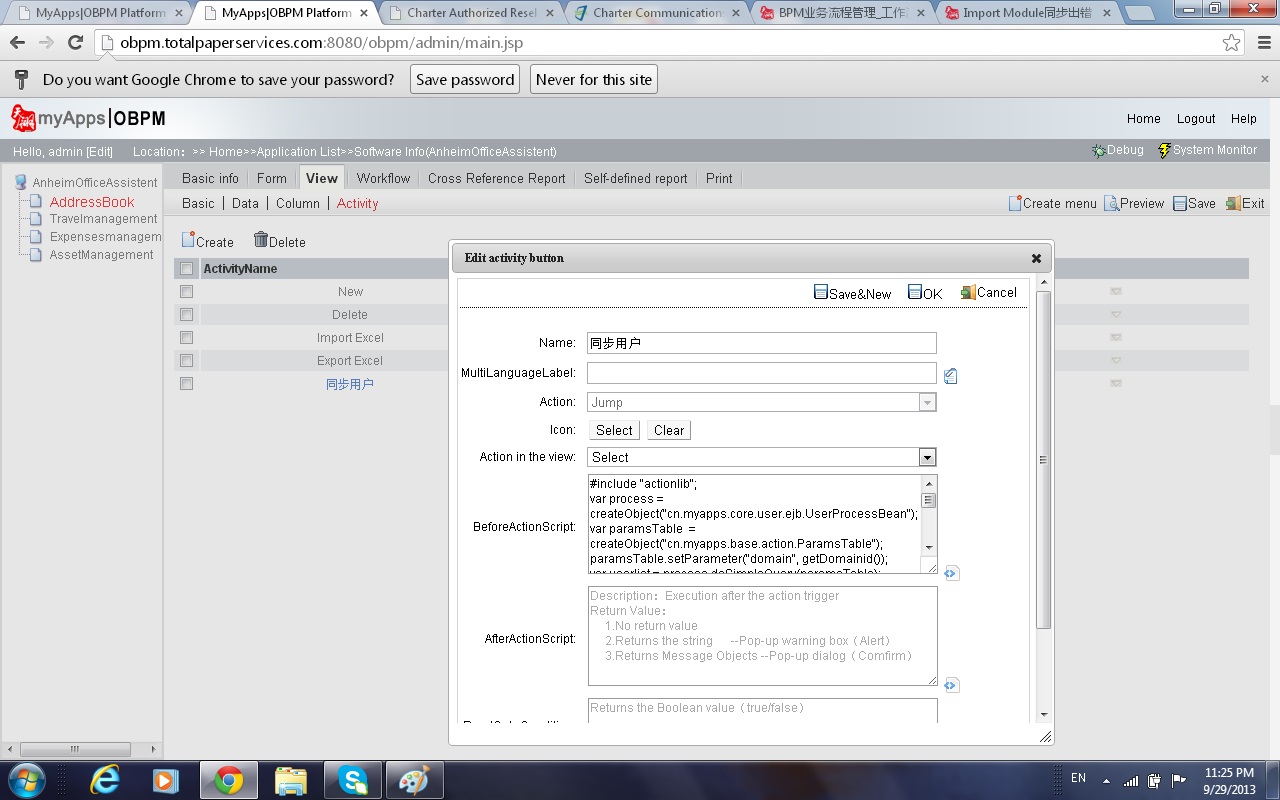
Task: Expand the arrow on the New activity row
Action: click(x=1115, y=291)
